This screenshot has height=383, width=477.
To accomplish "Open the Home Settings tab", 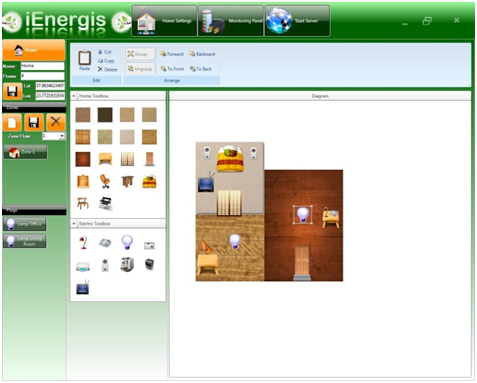I will tap(164, 21).
